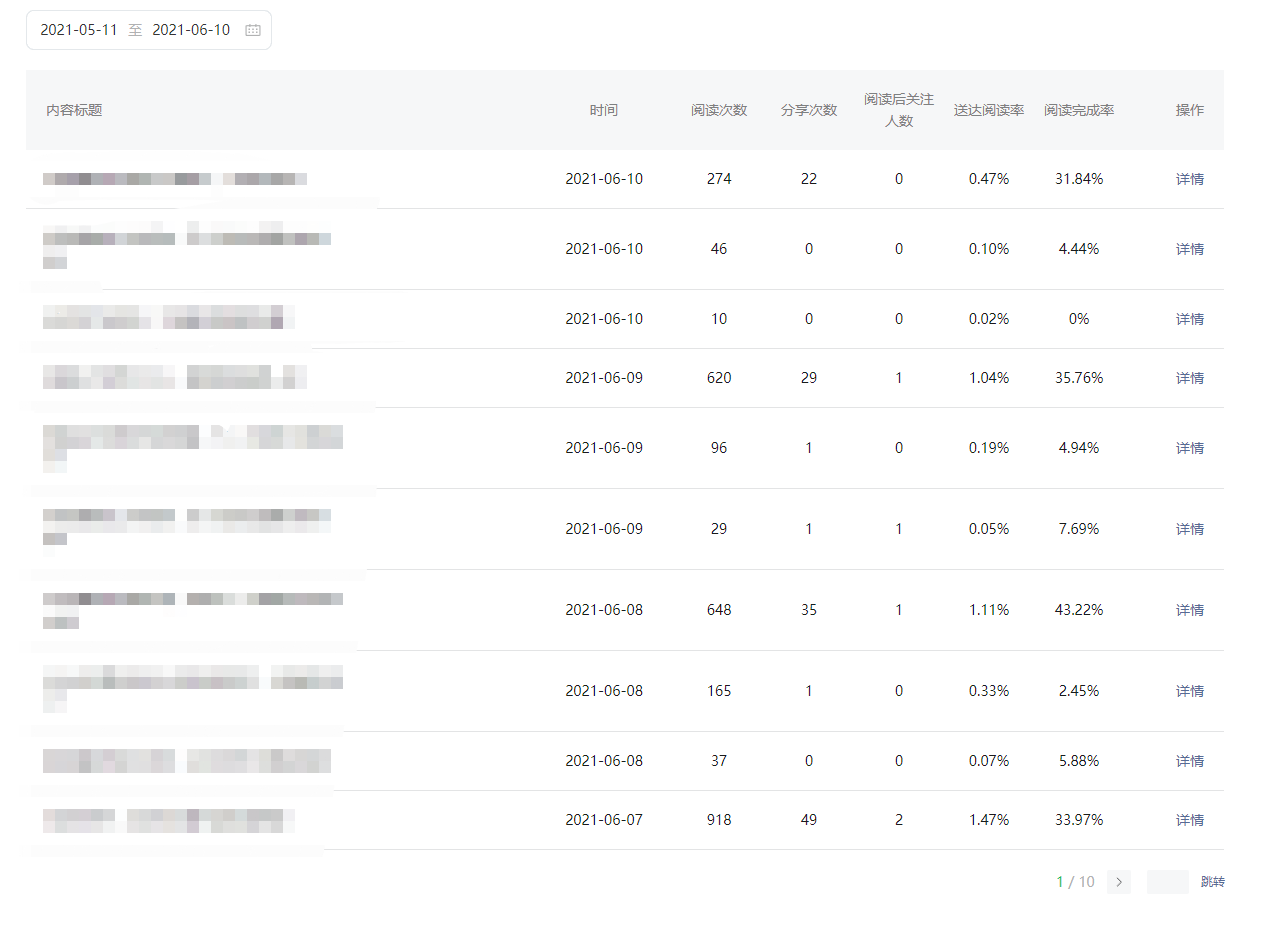Open 详情 for the row with 648 reads
Screen dimensions: 1265x928
1189,610
